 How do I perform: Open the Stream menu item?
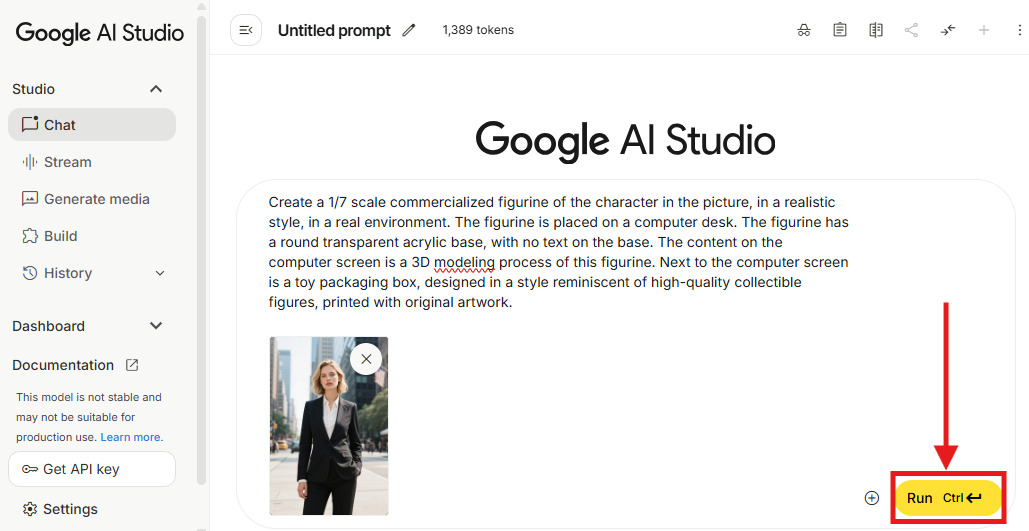point(67,162)
